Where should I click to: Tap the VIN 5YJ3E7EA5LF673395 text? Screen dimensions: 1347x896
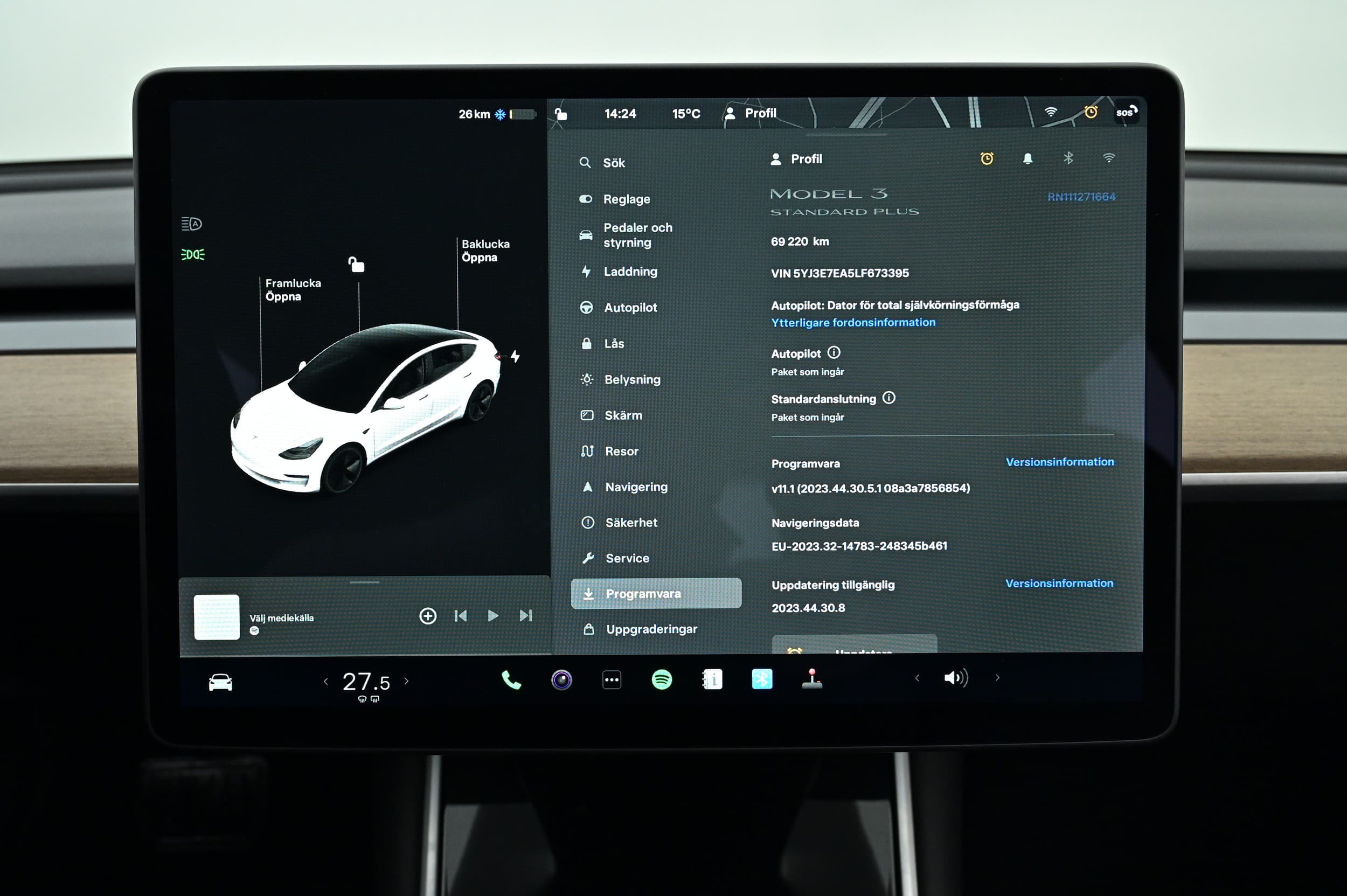point(839,273)
